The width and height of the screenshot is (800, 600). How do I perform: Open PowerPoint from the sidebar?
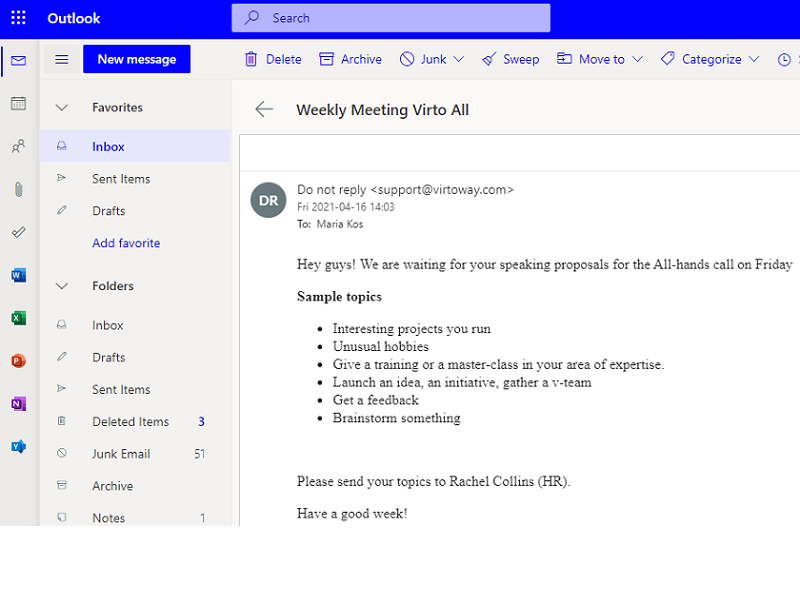click(17, 360)
